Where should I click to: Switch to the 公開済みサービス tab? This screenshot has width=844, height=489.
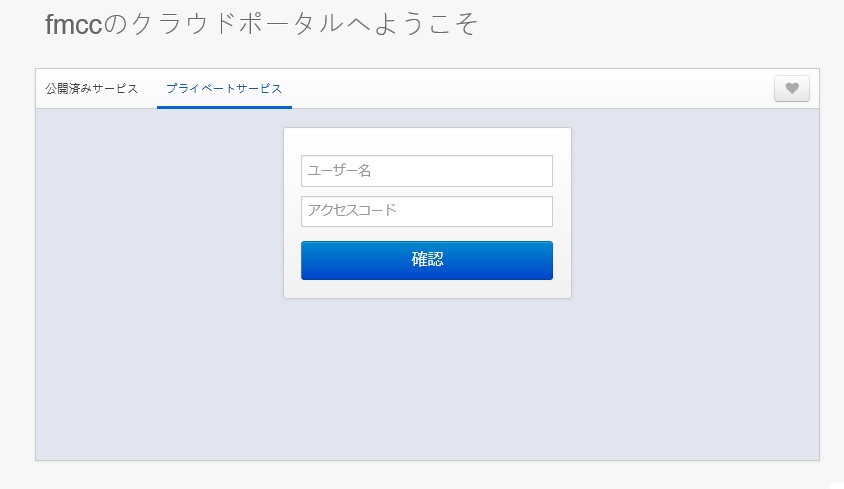tap(92, 89)
